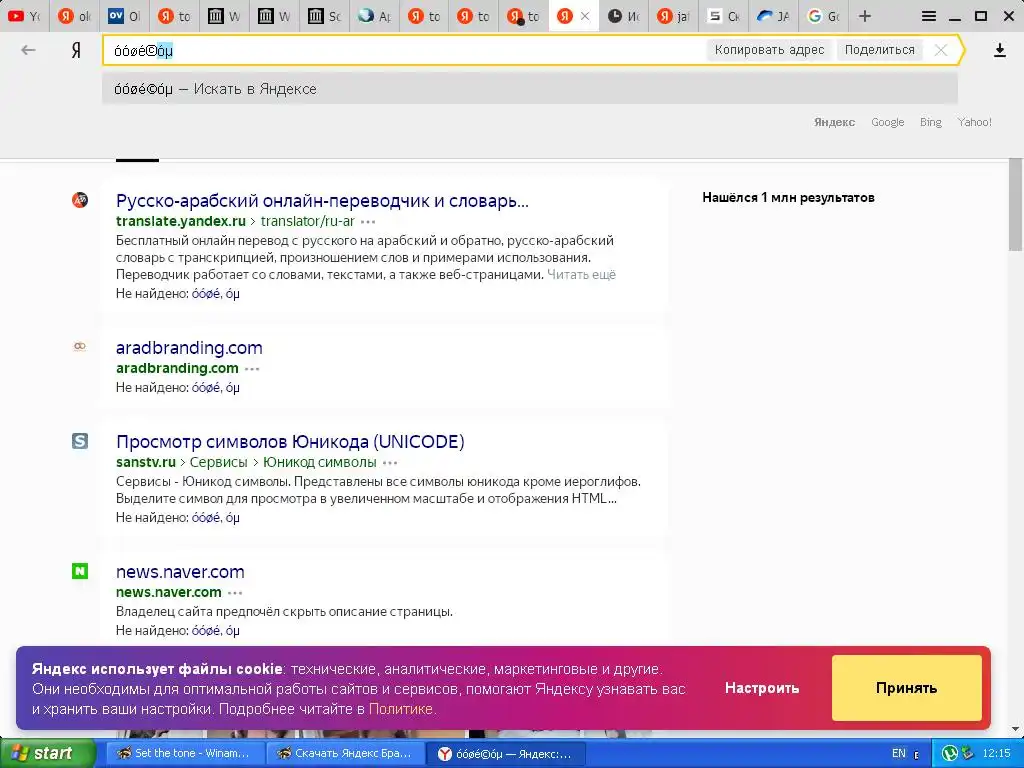The image size is (1024, 768).
Task: Click 'Настроить' in cookie banner
Action: (761, 688)
